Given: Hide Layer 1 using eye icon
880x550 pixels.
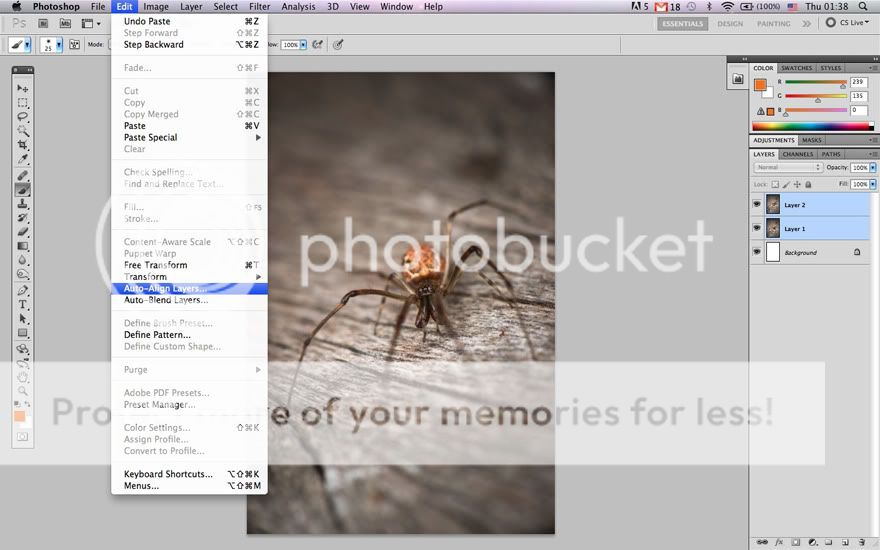Looking at the screenshot, I should tap(757, 228).
